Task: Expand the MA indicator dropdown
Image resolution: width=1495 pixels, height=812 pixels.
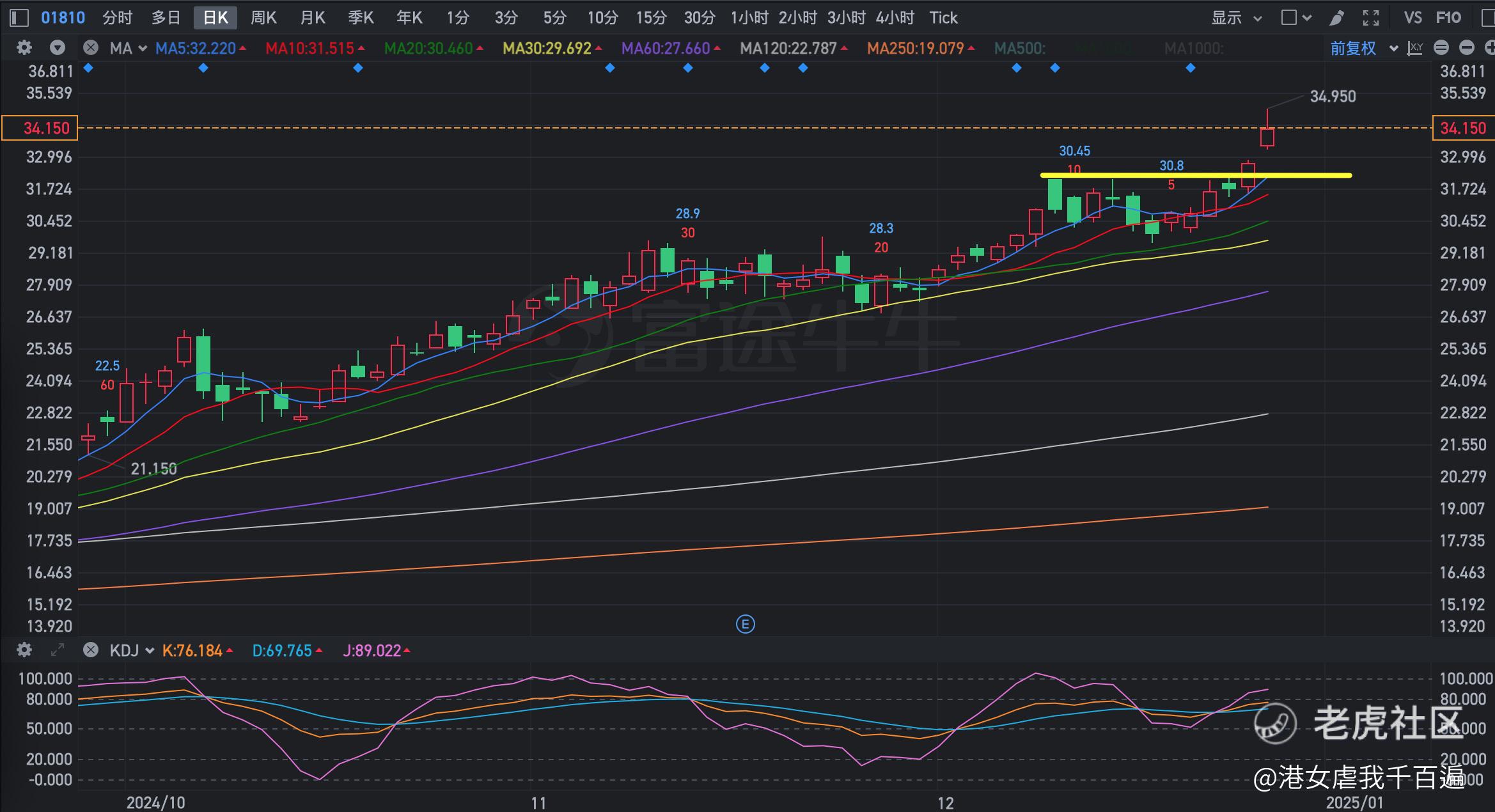Action: (142, 49)
